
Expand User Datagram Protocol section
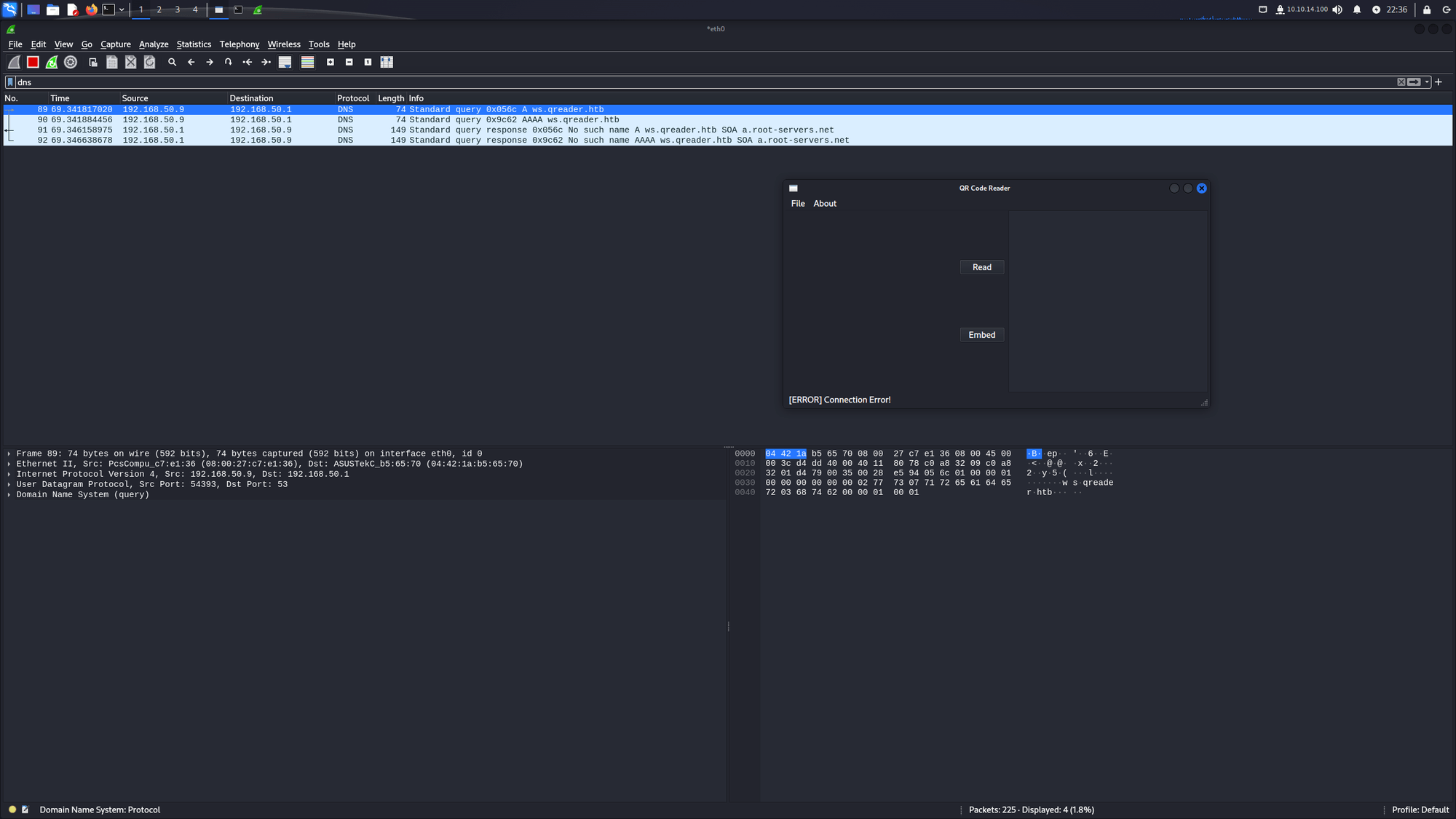click(9, 484)
